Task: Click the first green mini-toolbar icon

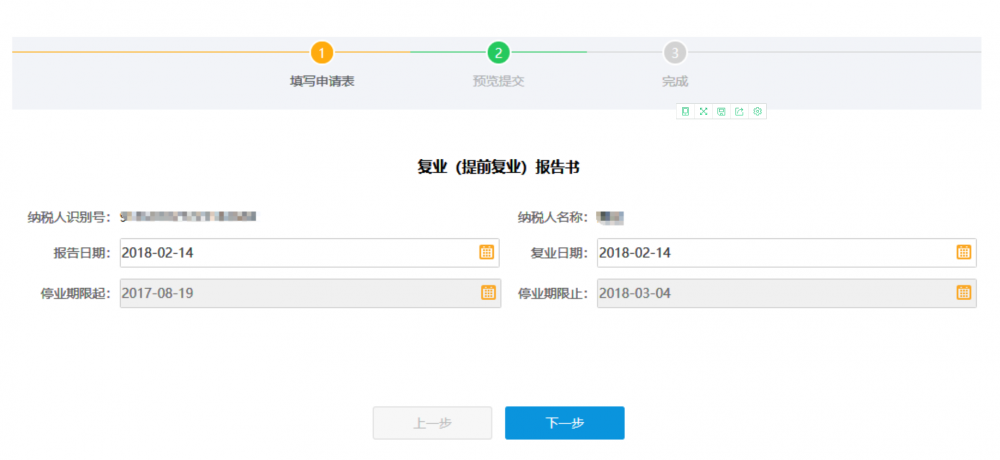Action: [x=685, y=112]
